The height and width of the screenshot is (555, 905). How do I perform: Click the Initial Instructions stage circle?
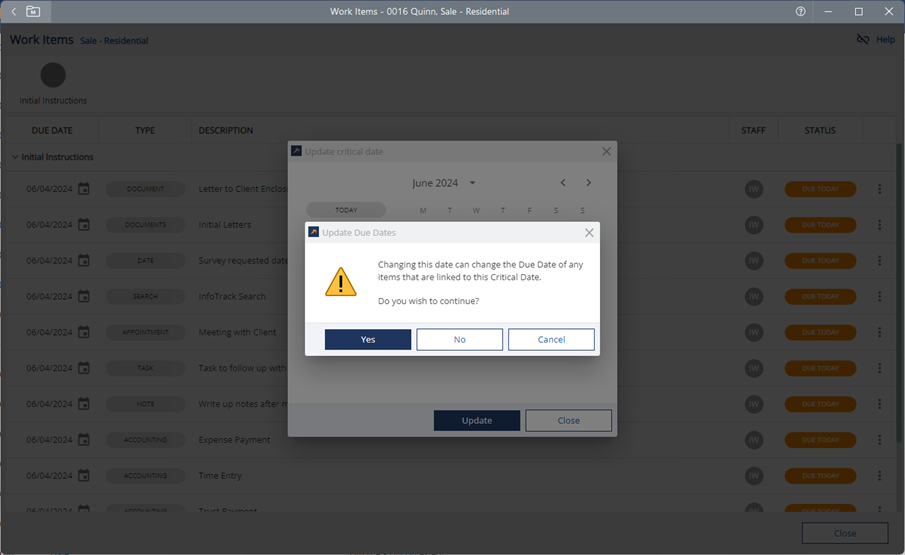tap(53, 75)
